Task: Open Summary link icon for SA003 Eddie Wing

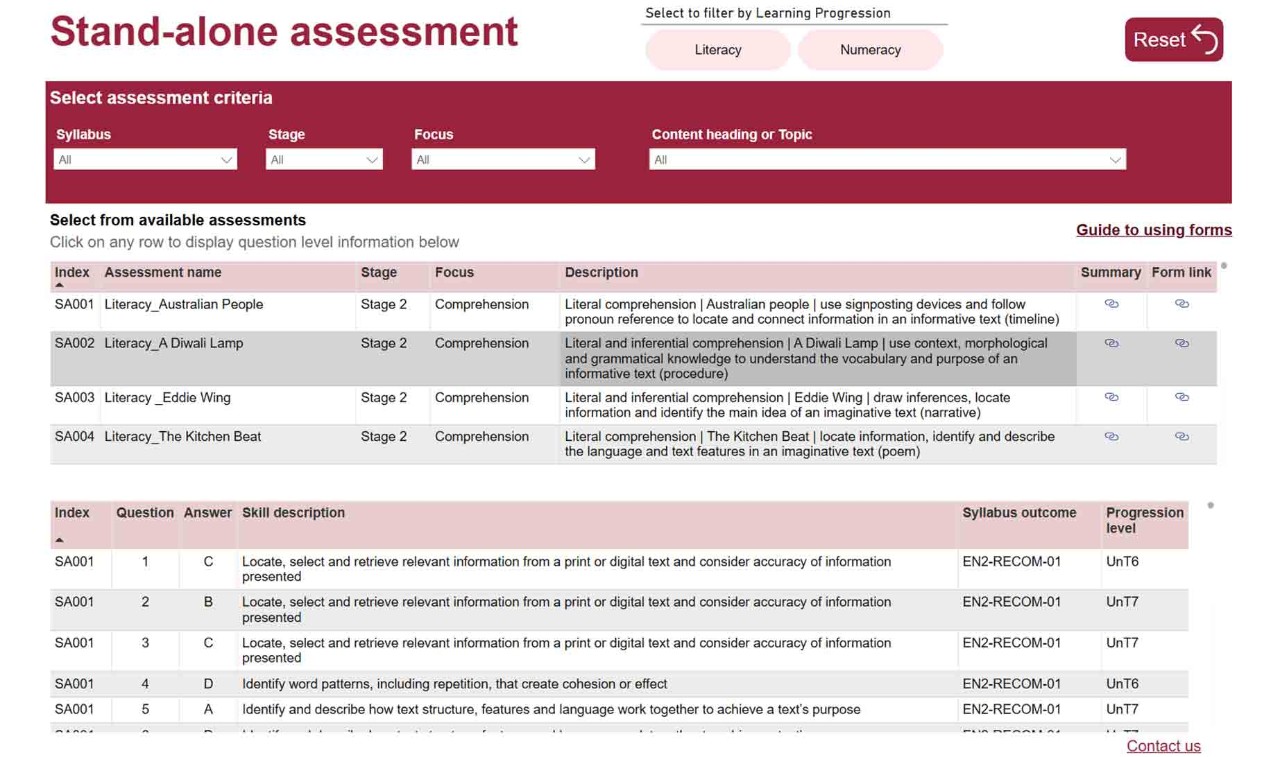Action: tap(1111, 397)
